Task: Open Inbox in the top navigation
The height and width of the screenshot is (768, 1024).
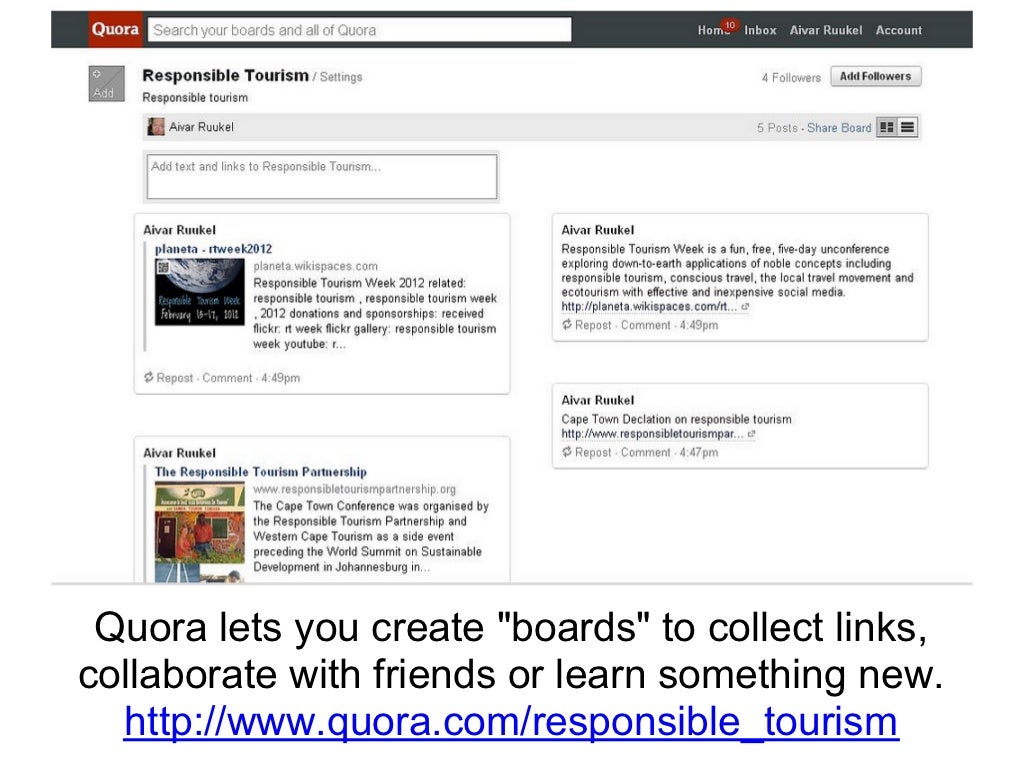Action: point(760,30)
